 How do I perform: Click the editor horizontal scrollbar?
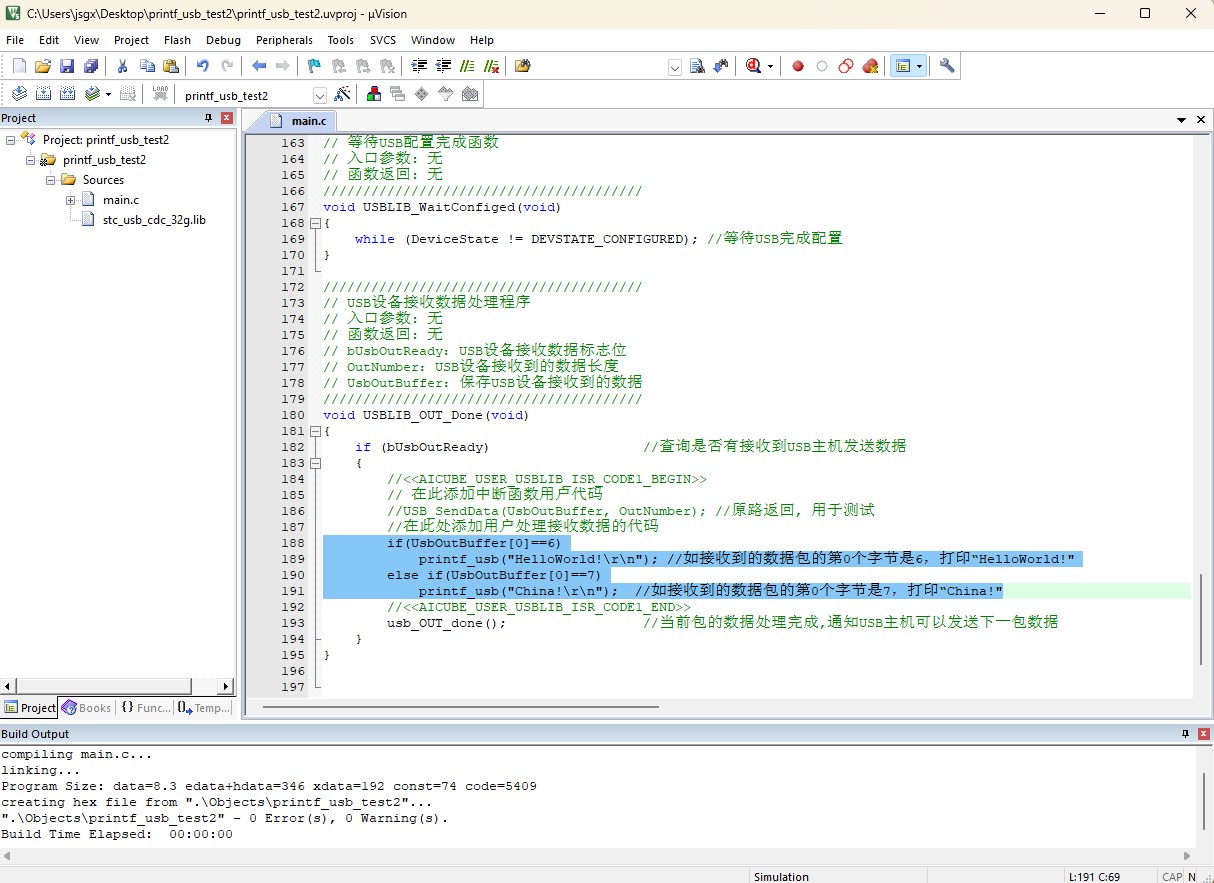pos(461,707)
